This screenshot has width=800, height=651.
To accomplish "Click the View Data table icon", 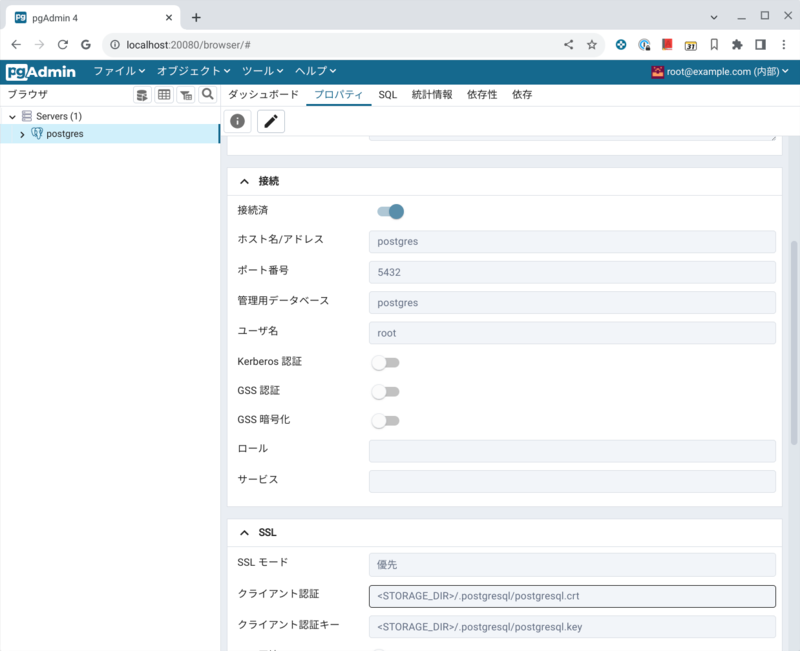I will [x=164, y=95].
